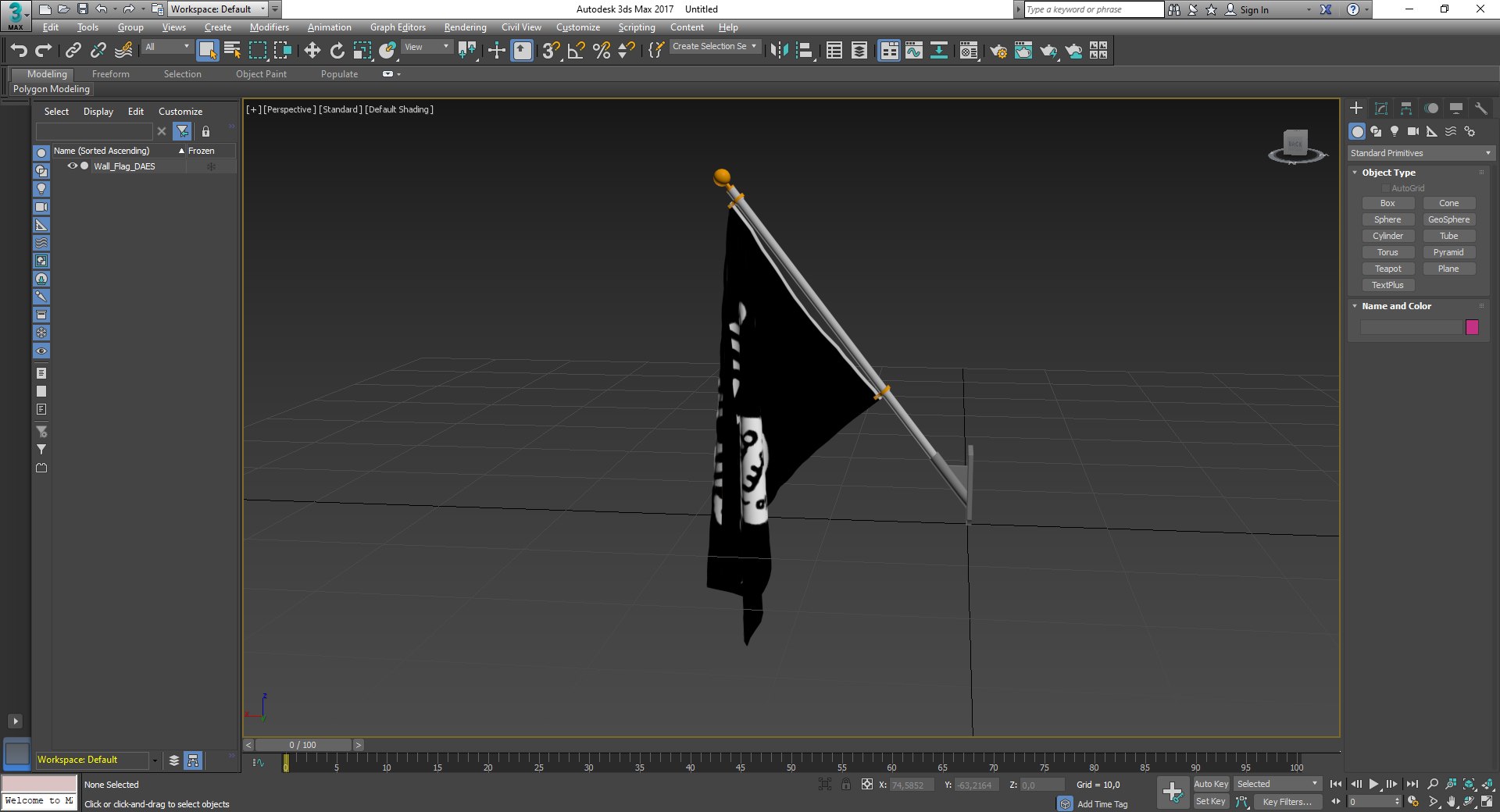Open the Workspace: Default dropdown in title bar
The height and width of the screenshot is (812, 1500).
pyautogui.click(x=218, y=9)
